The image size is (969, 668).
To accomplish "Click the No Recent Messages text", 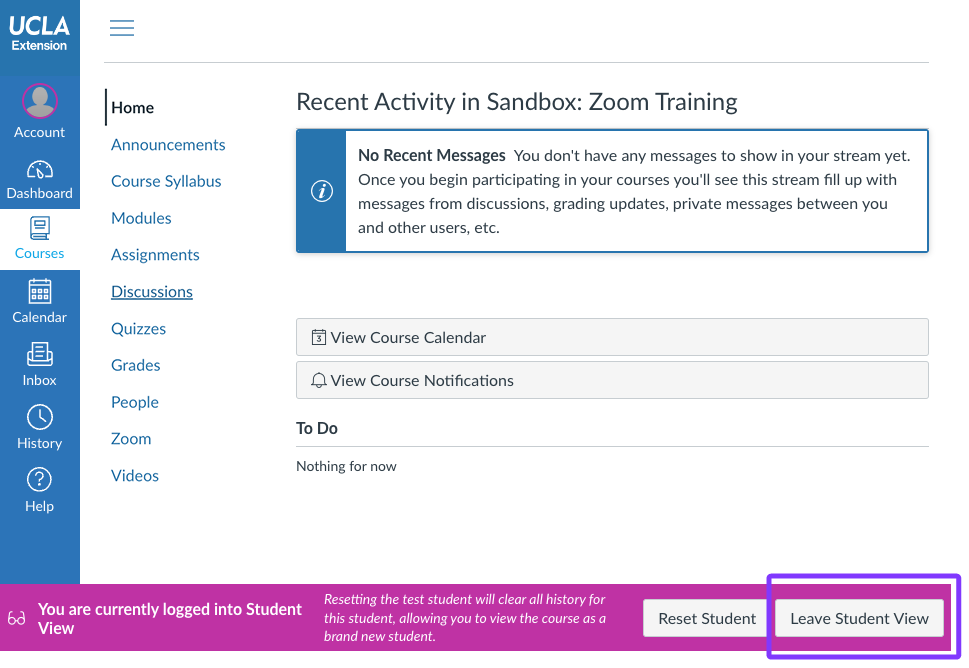I will [431, 155].
